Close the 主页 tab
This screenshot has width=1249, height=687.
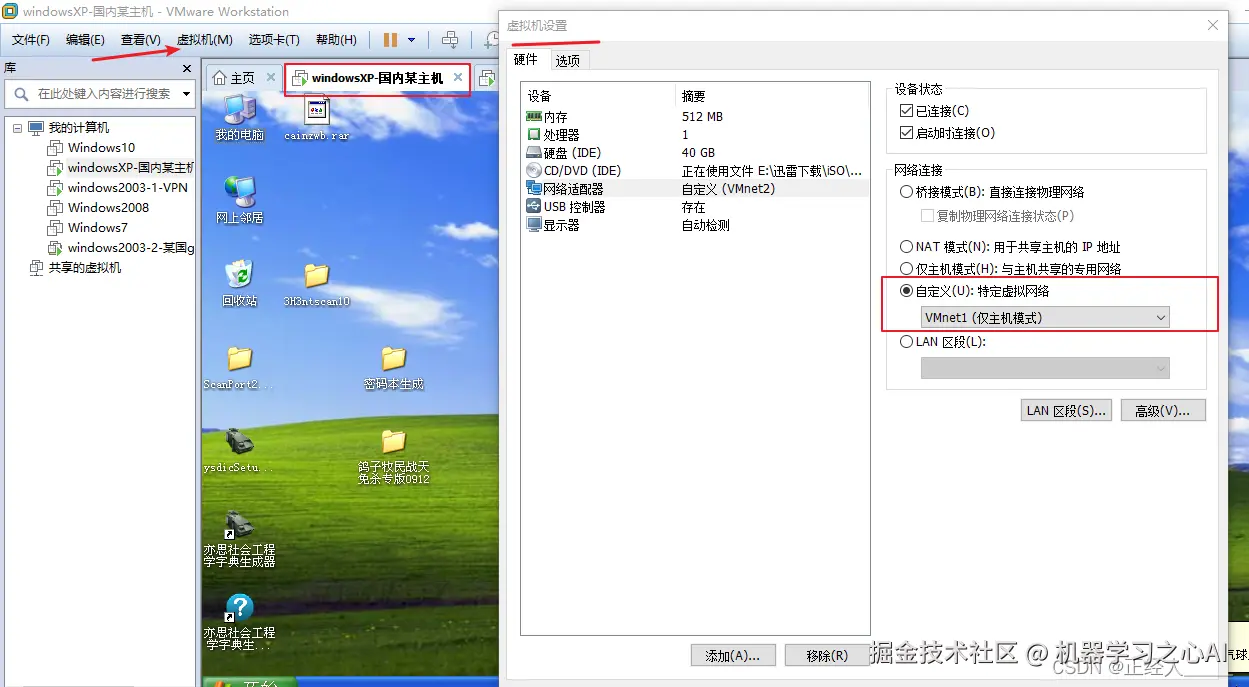[270, 78]
